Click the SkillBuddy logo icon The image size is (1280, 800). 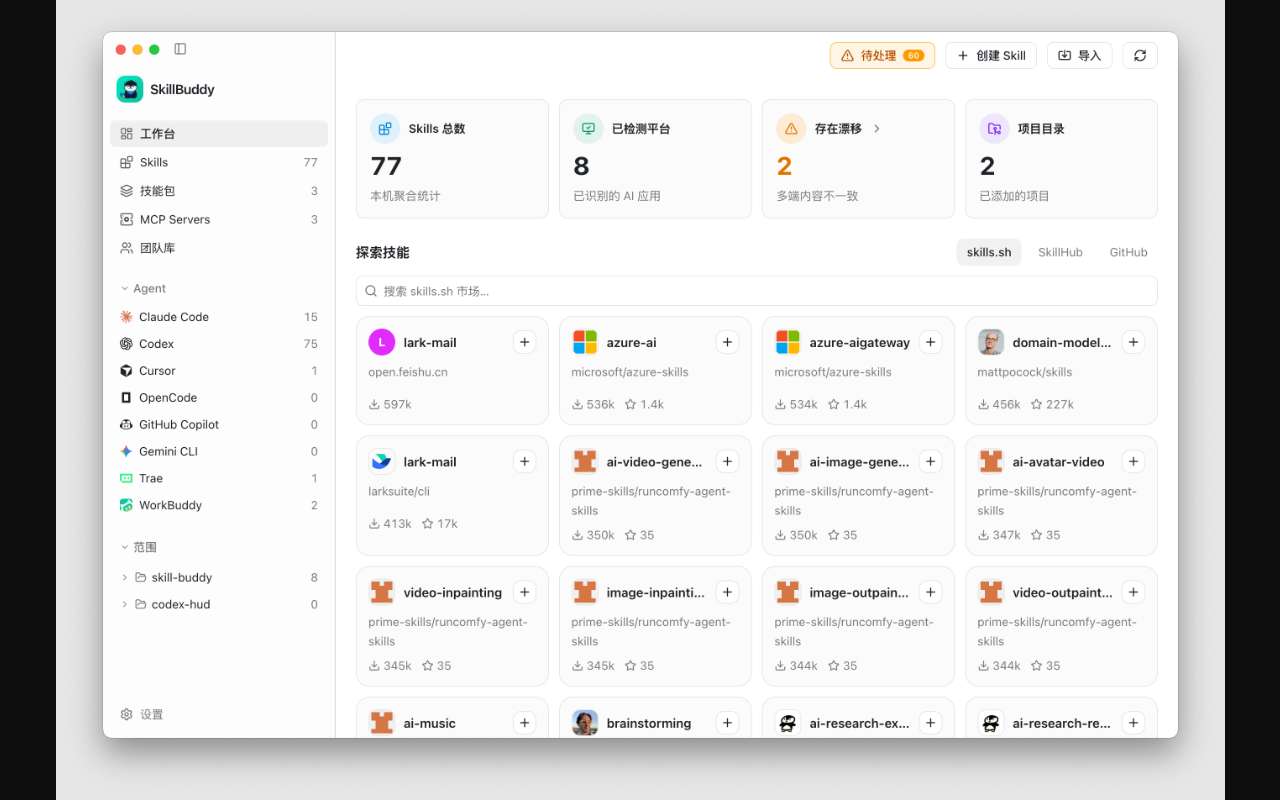coord(130,89)
